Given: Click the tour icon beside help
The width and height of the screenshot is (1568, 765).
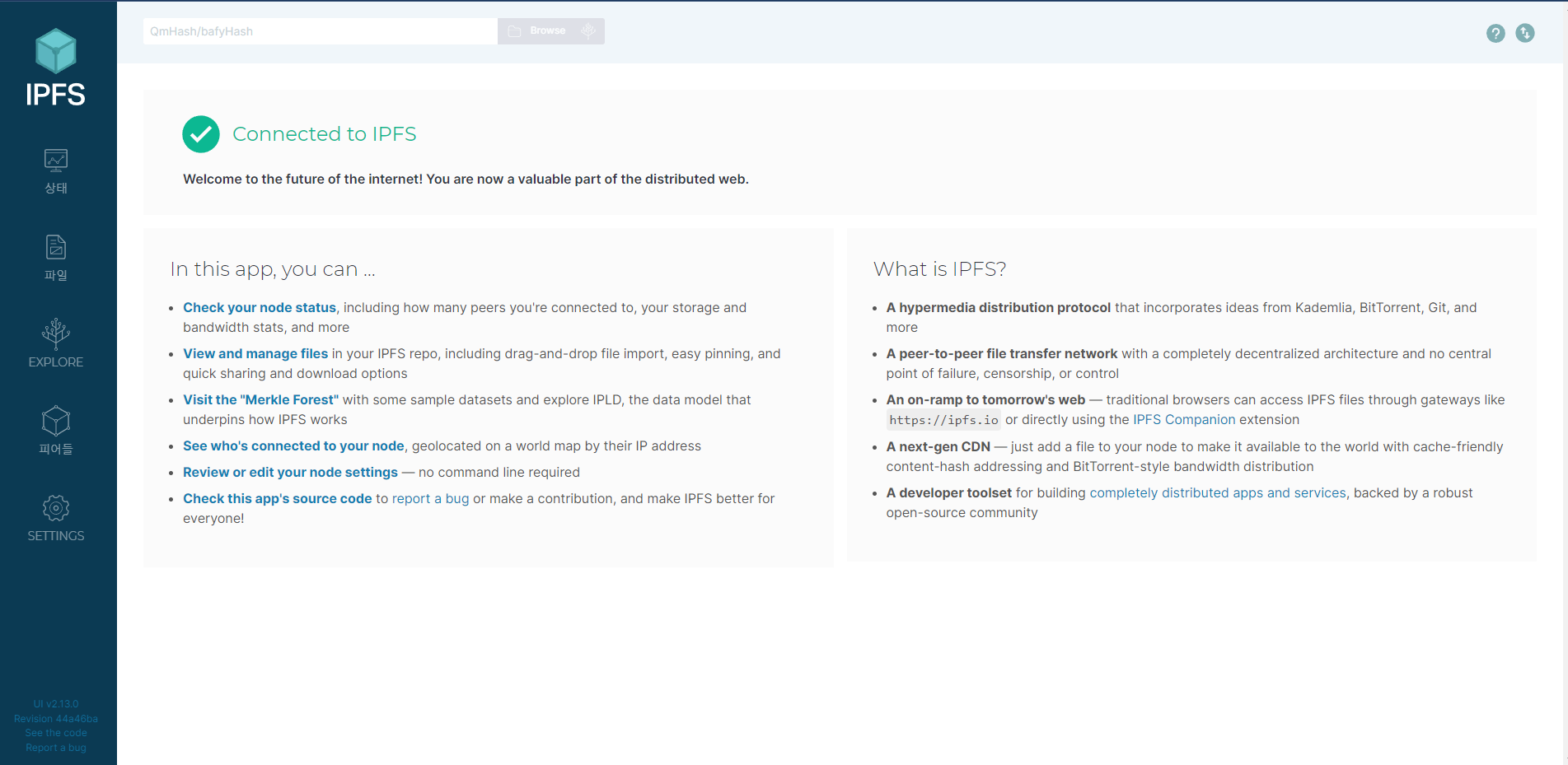Looking at the screenshot, I should (x=1525, y=33).
